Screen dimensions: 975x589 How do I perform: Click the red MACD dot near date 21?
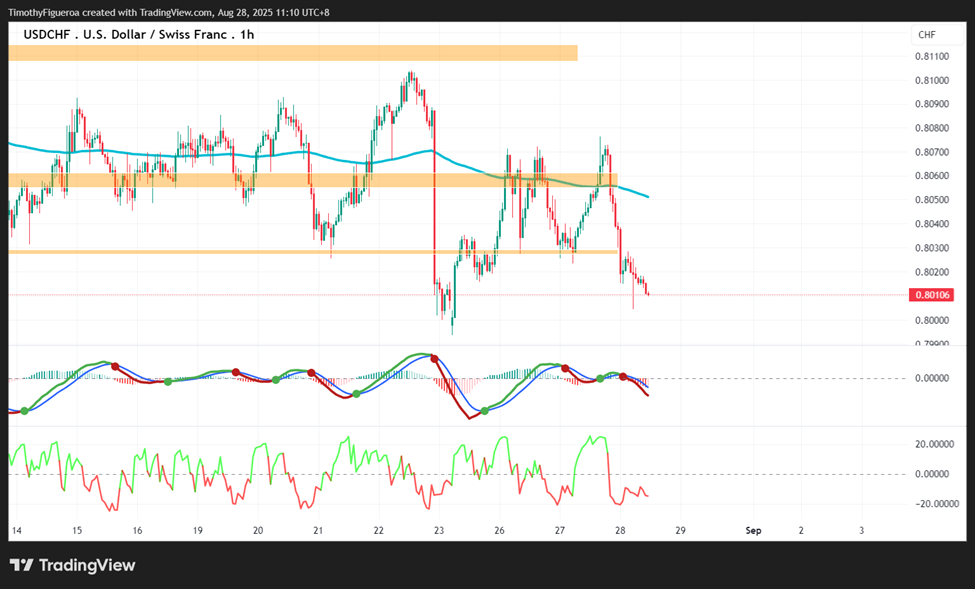(311, 373)
